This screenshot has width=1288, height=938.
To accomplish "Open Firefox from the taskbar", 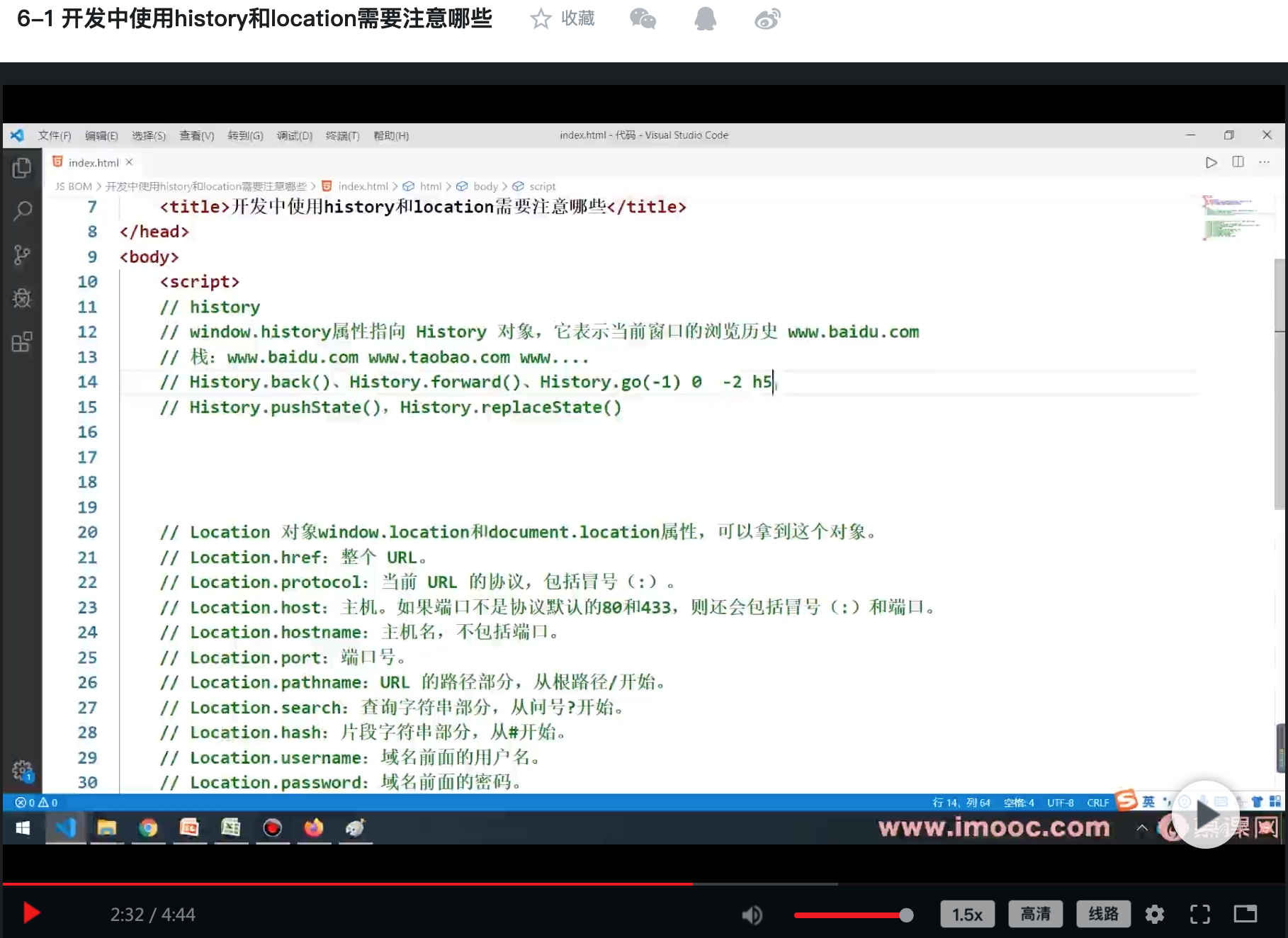I will (x=313, y=827).
